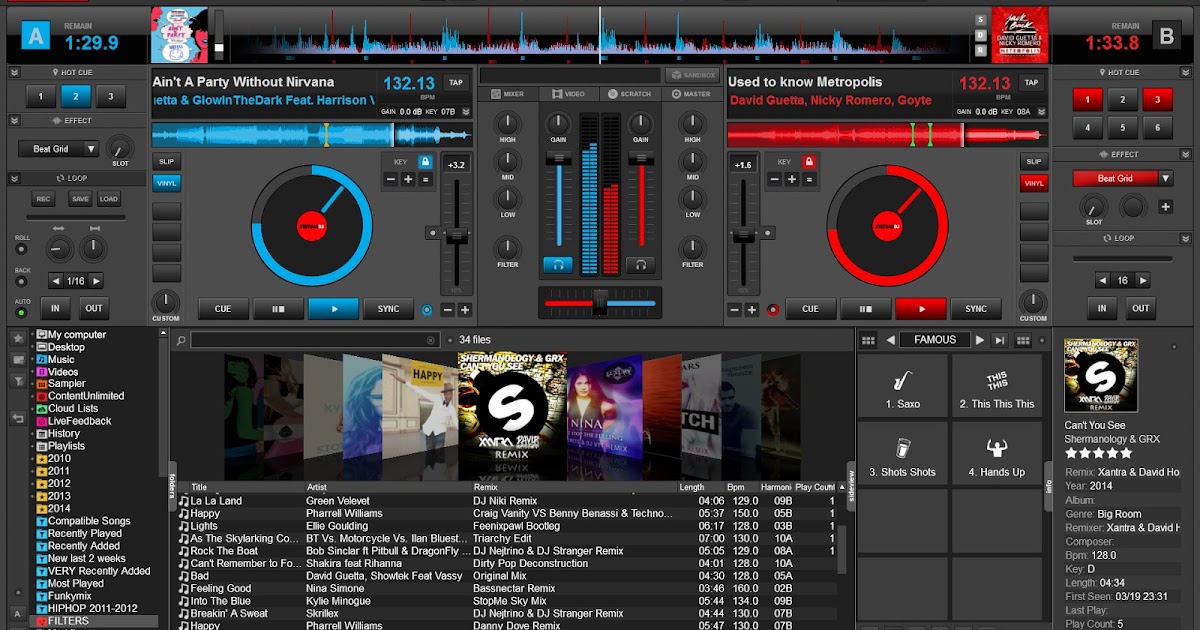Click TAP tempo on deck A
Viewport: 1200px width, 630px height.
[x=456, y=83]
